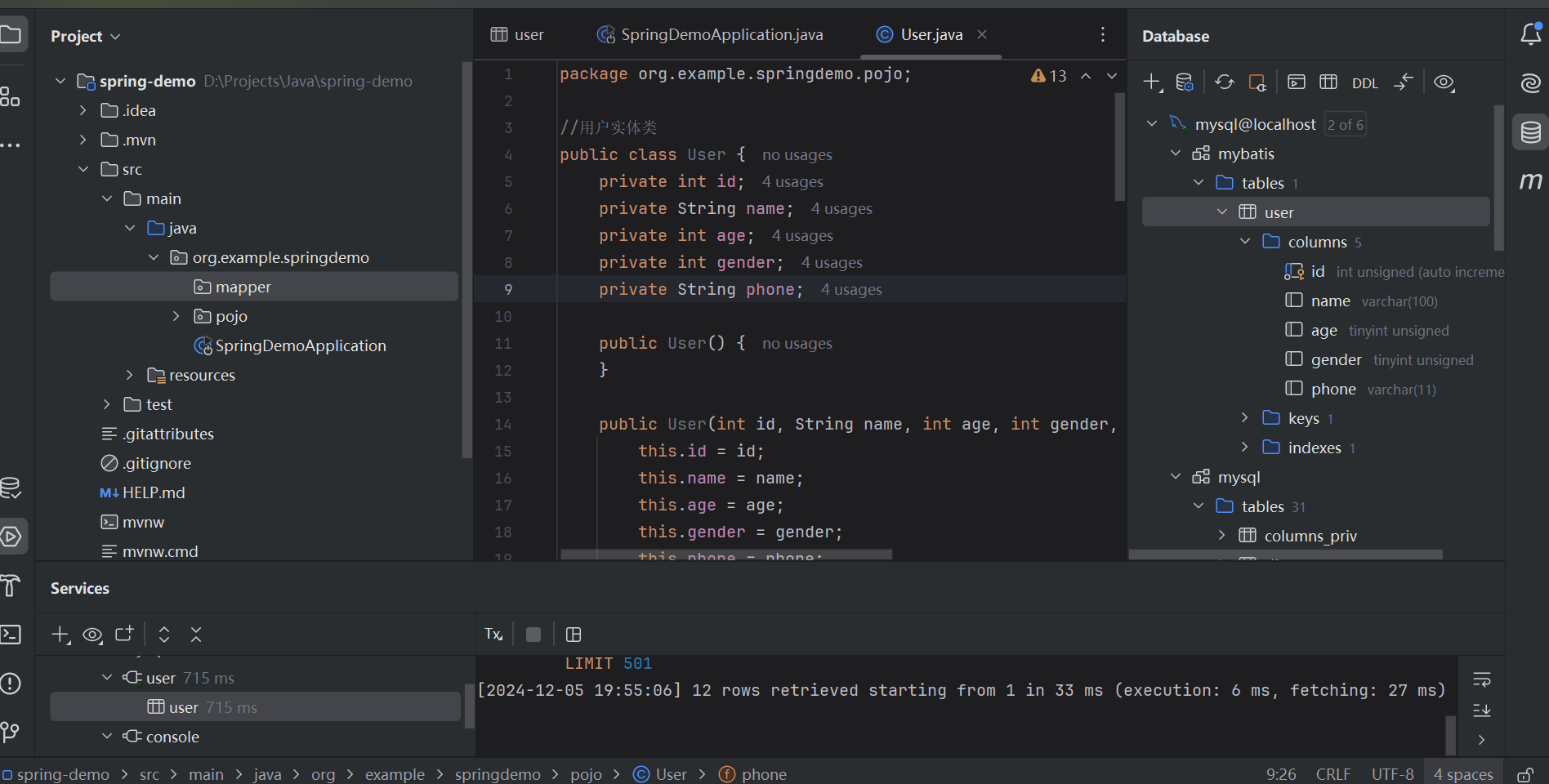The image size is (1549, 784).
Task: Expand the pojo package
Action: (x=176, y=316)
